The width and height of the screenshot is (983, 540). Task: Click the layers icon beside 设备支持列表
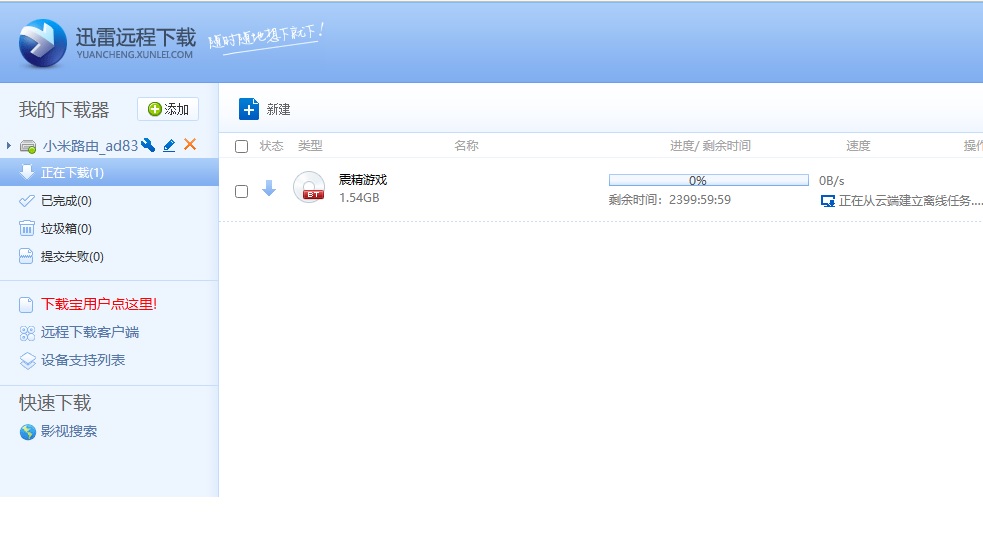pos(28,361)
